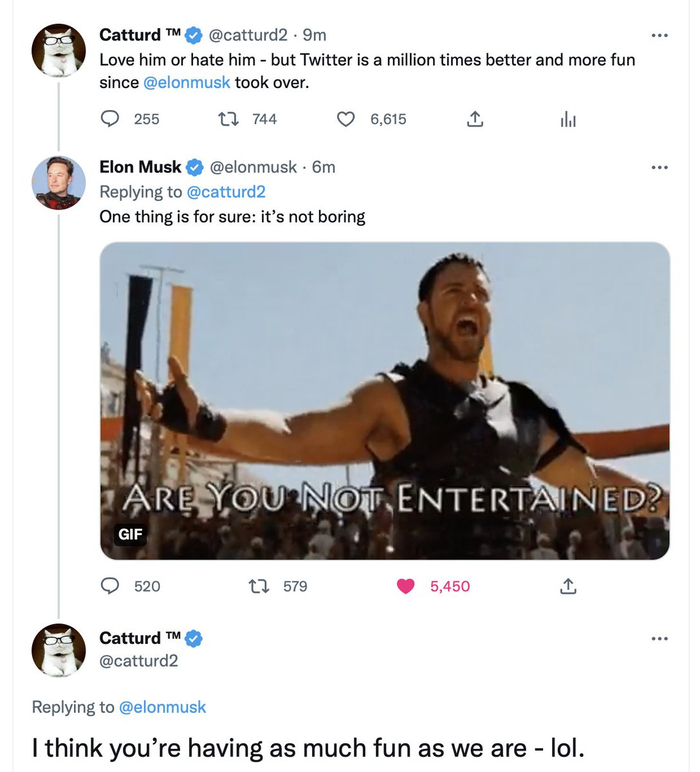Retweet Elon Musk's reply with 579 retweets

[x=257, y=586]
